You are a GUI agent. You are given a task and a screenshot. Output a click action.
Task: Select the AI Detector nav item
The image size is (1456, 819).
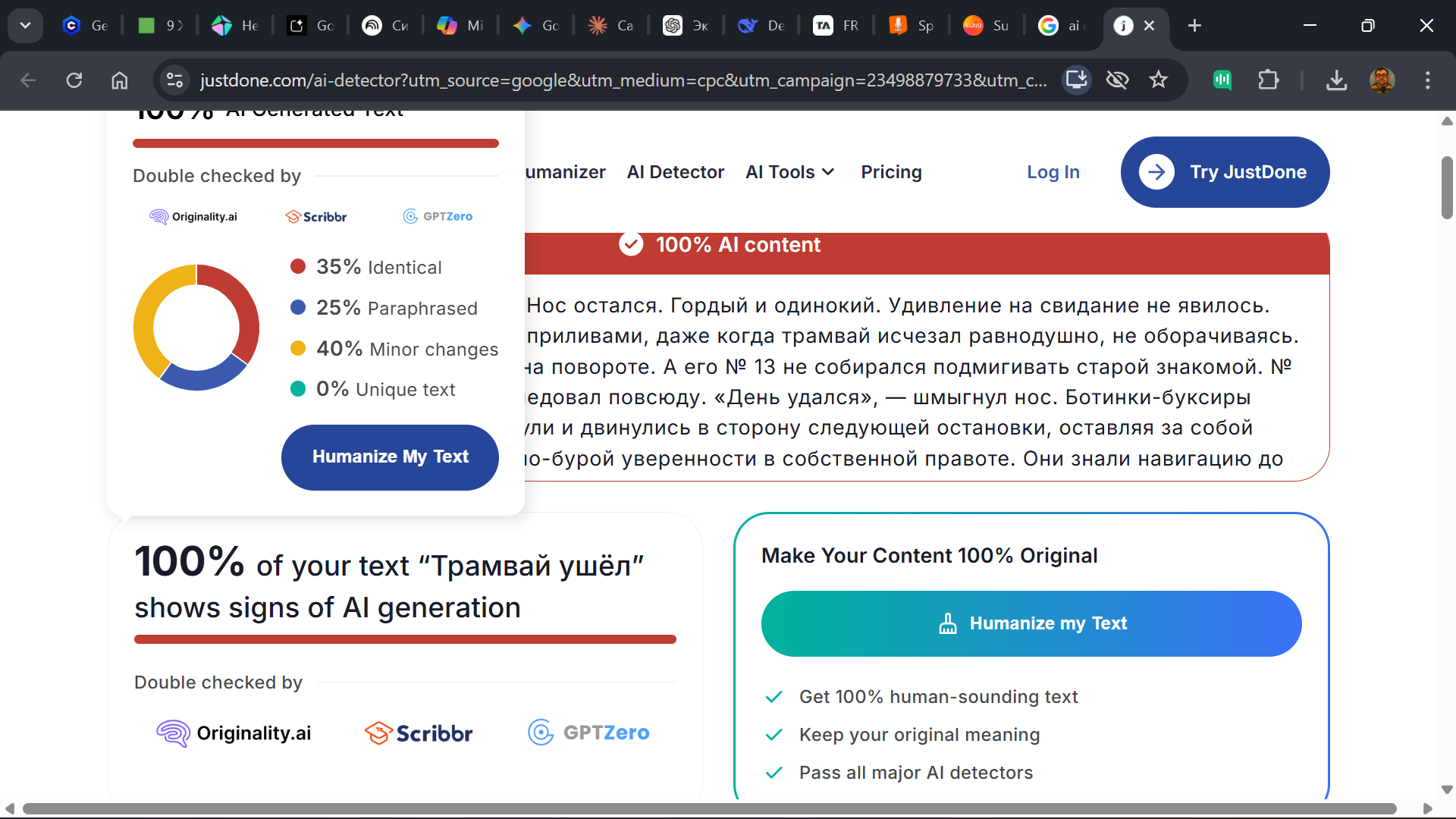[675, 172]
